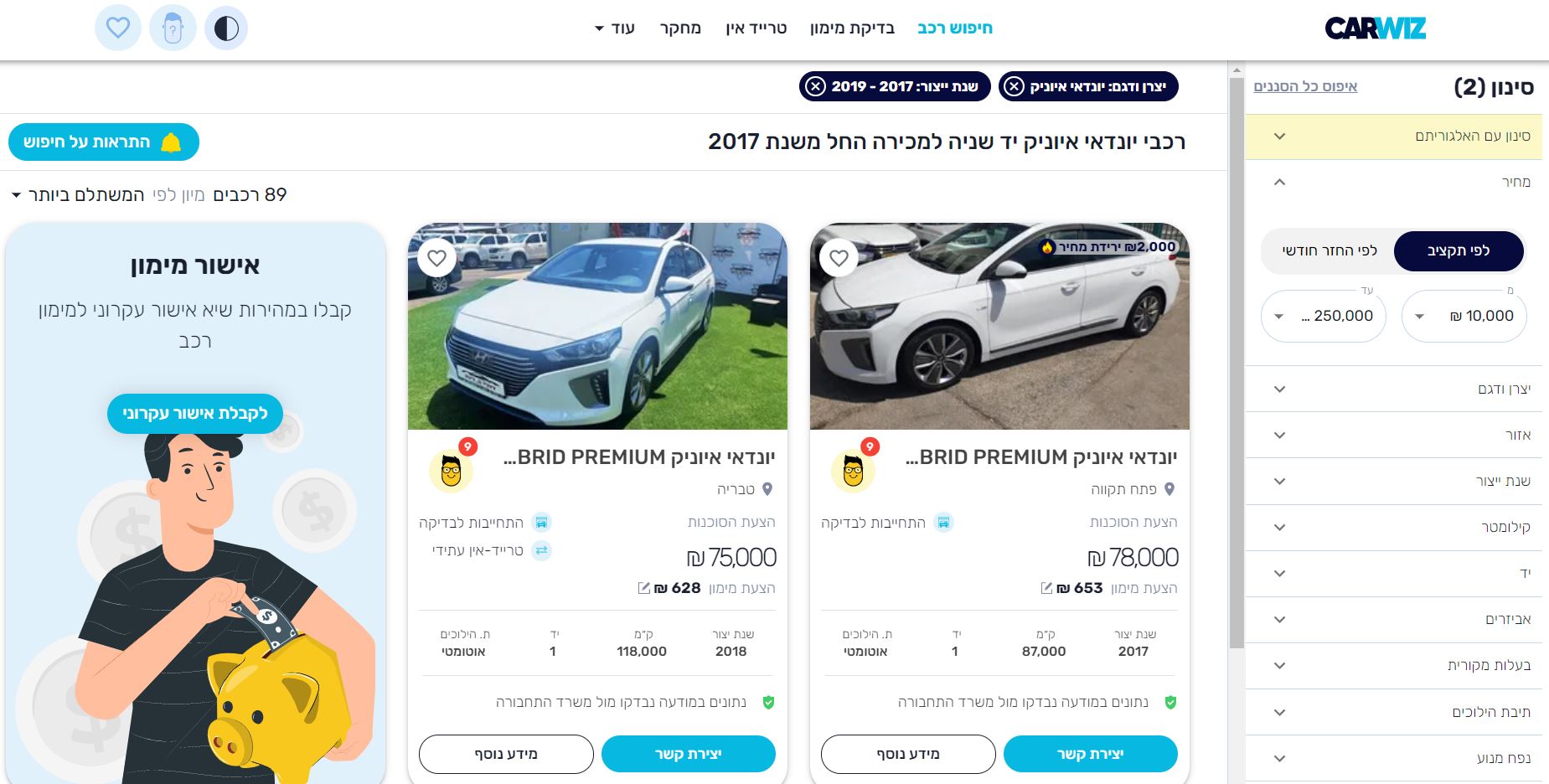Click the user profile avatar icon
Screen dimensions: 1549x784
click(173, 28)
